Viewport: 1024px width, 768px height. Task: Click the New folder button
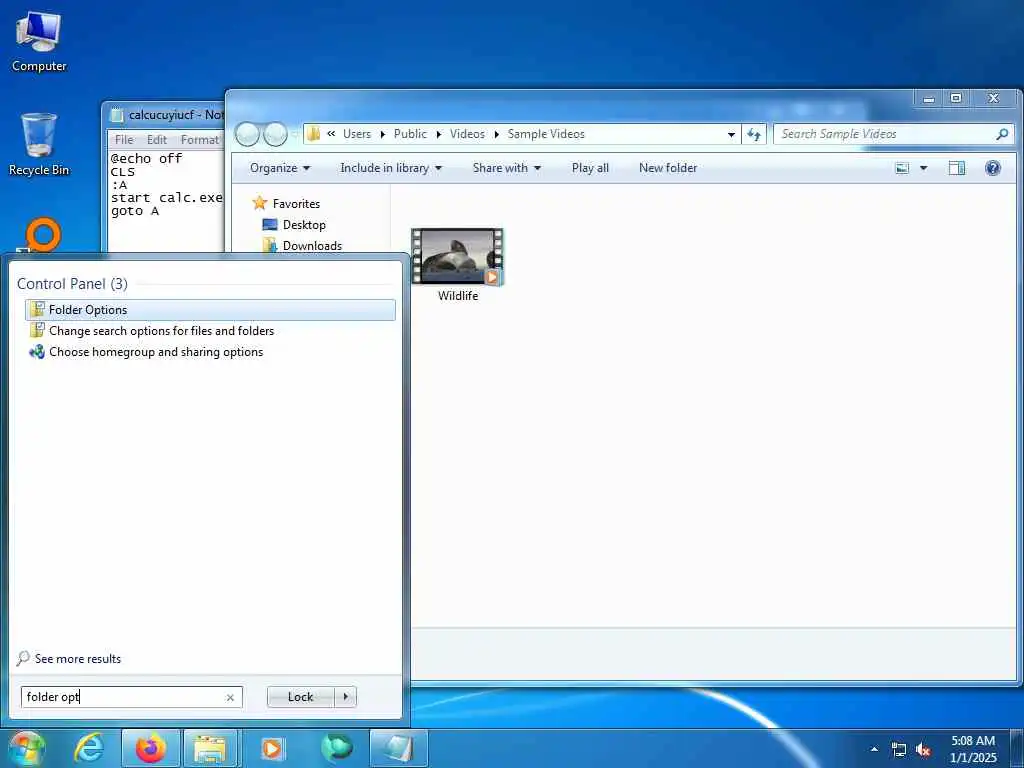tap(667, 168)
